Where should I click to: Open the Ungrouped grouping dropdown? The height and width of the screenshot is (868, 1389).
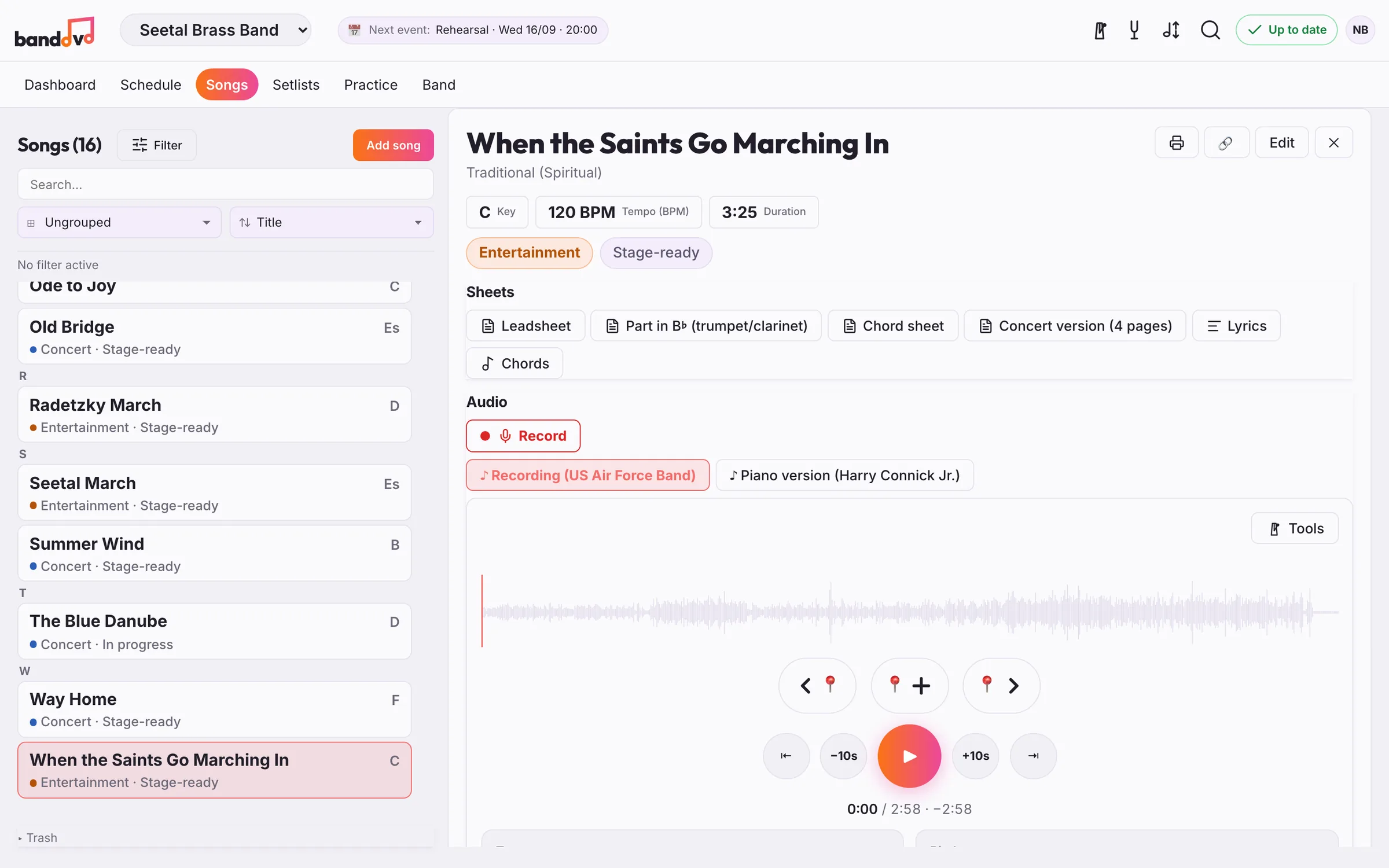coord(120,222)
